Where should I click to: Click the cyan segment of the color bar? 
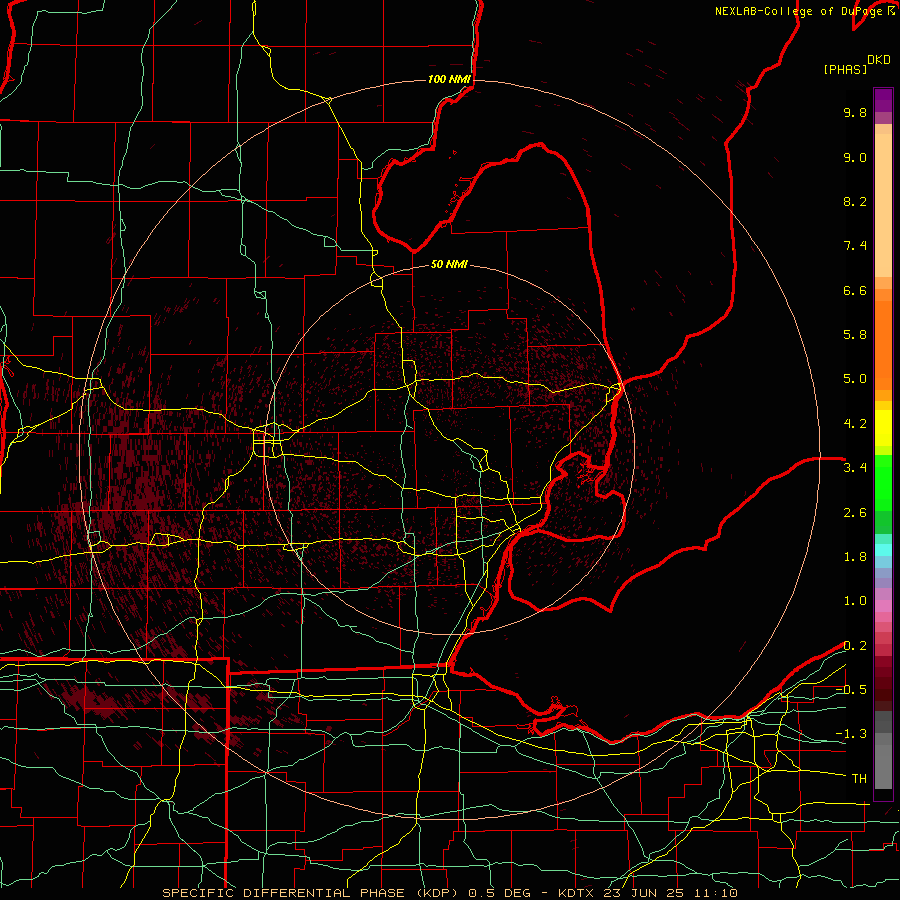coord(883,550)
